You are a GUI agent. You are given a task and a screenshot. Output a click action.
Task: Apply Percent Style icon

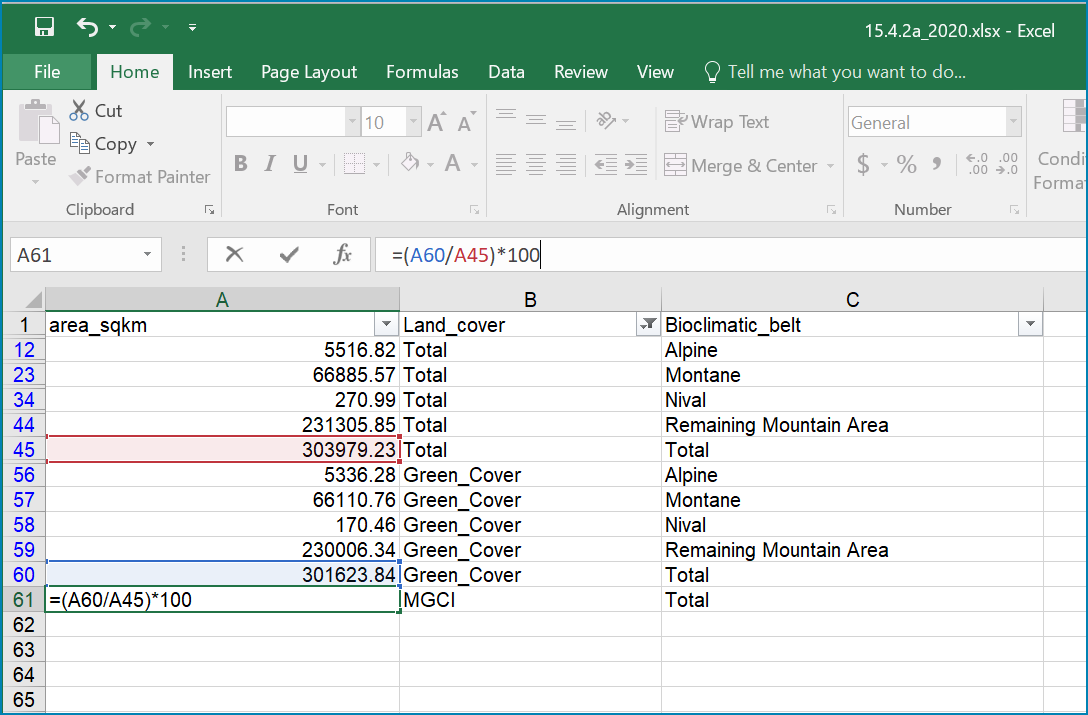click(x=906, y=165)
